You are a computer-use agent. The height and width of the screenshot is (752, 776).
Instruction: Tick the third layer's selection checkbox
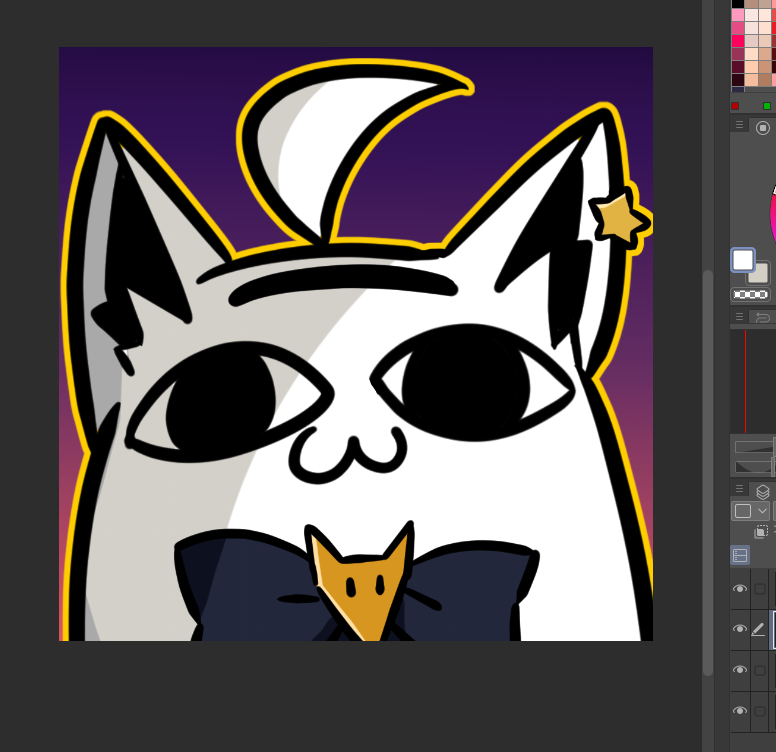[x=760, y=670]
